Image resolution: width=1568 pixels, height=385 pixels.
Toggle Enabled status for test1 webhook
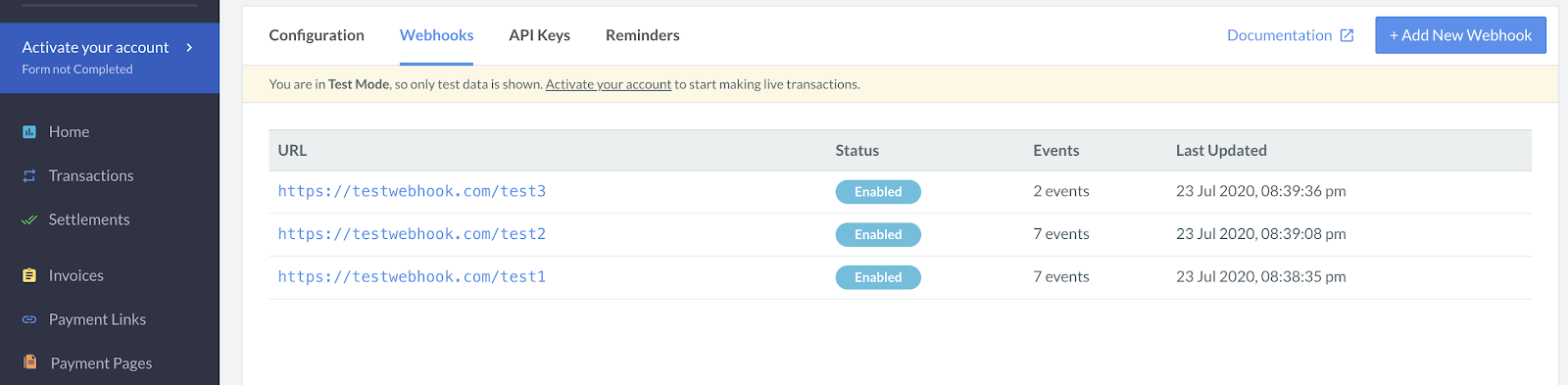click(x=878, y=278)
